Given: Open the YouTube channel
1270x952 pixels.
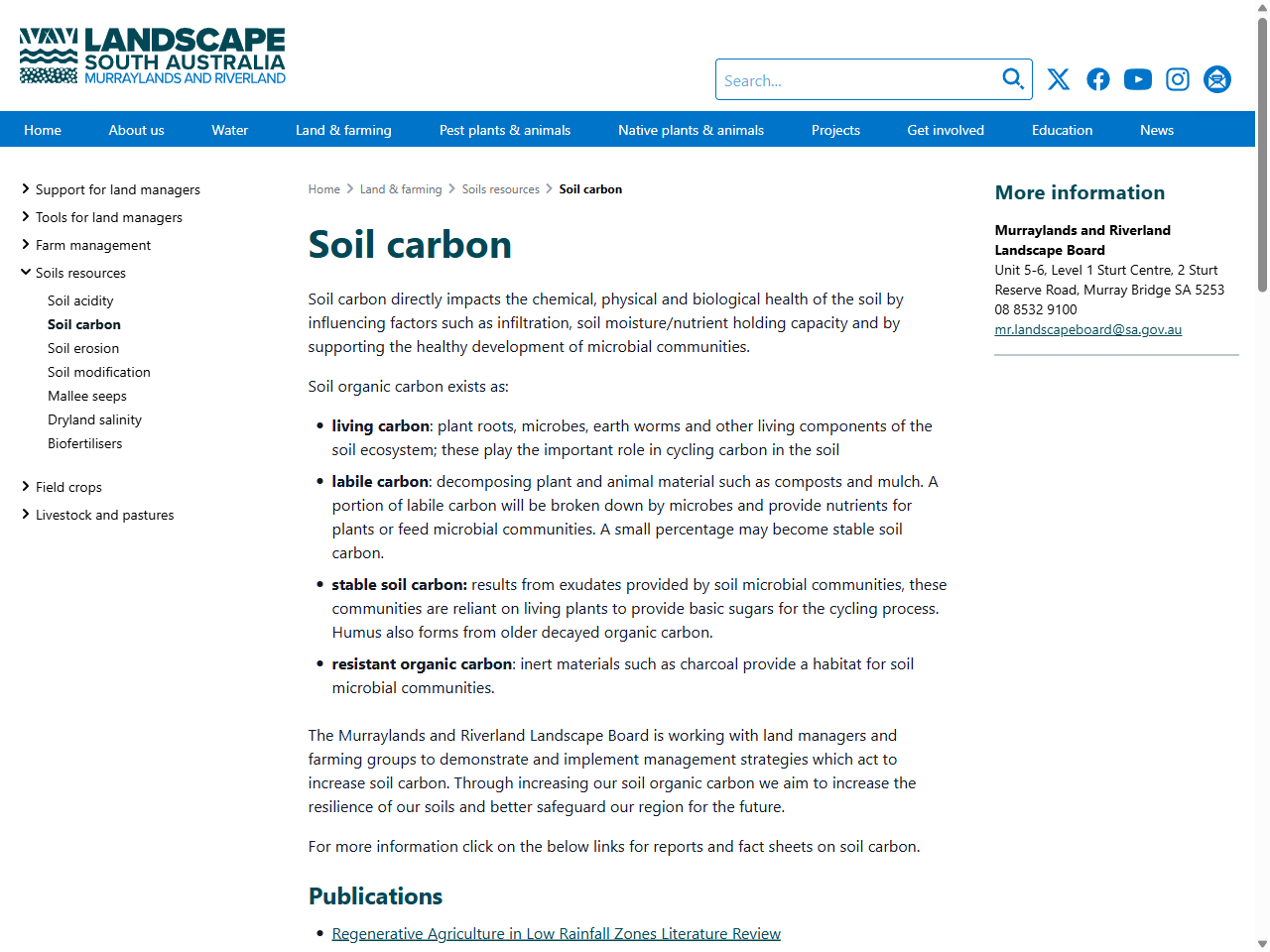Looking at the screenshot, I should (1137, 79).
